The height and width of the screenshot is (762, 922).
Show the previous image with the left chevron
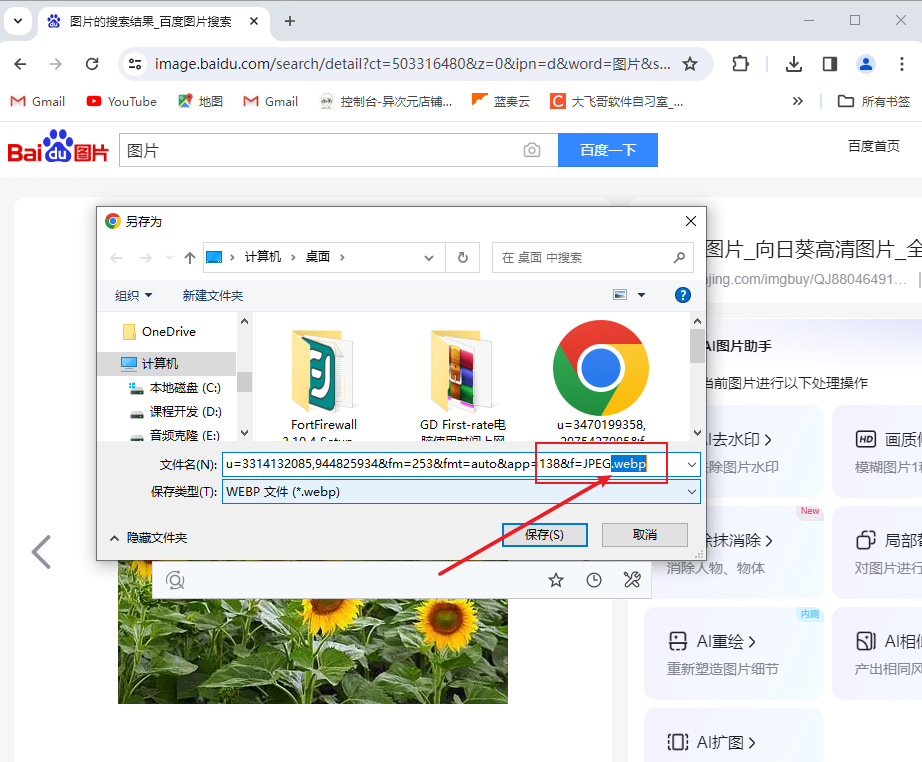[41, 552]
